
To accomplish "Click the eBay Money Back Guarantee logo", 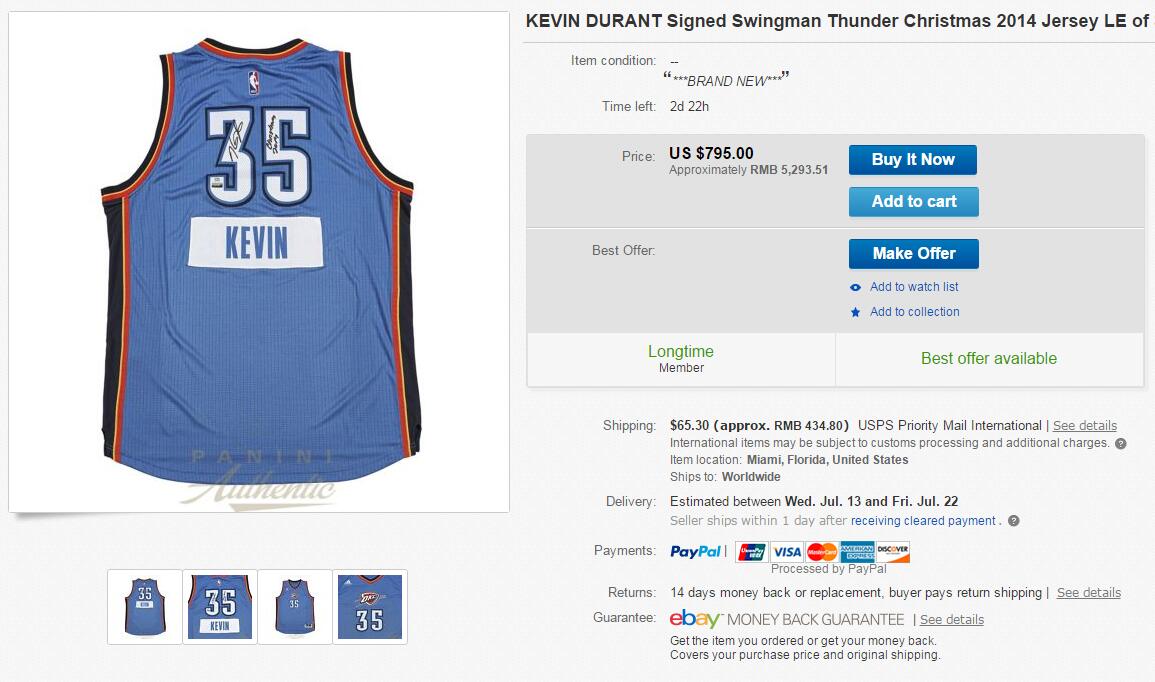I will pyautogui.click(x=787, y=619).
